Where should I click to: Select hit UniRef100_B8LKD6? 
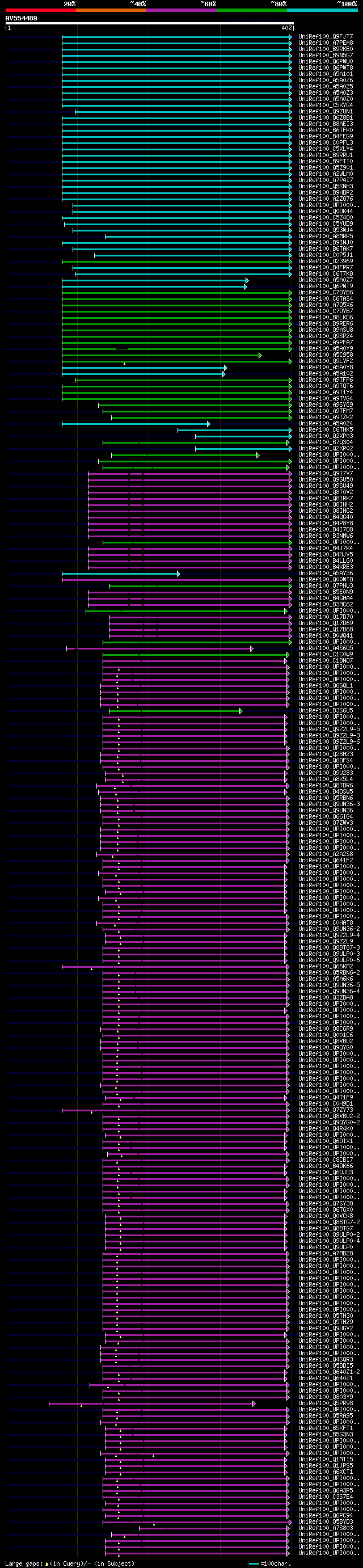coord(325,318)
